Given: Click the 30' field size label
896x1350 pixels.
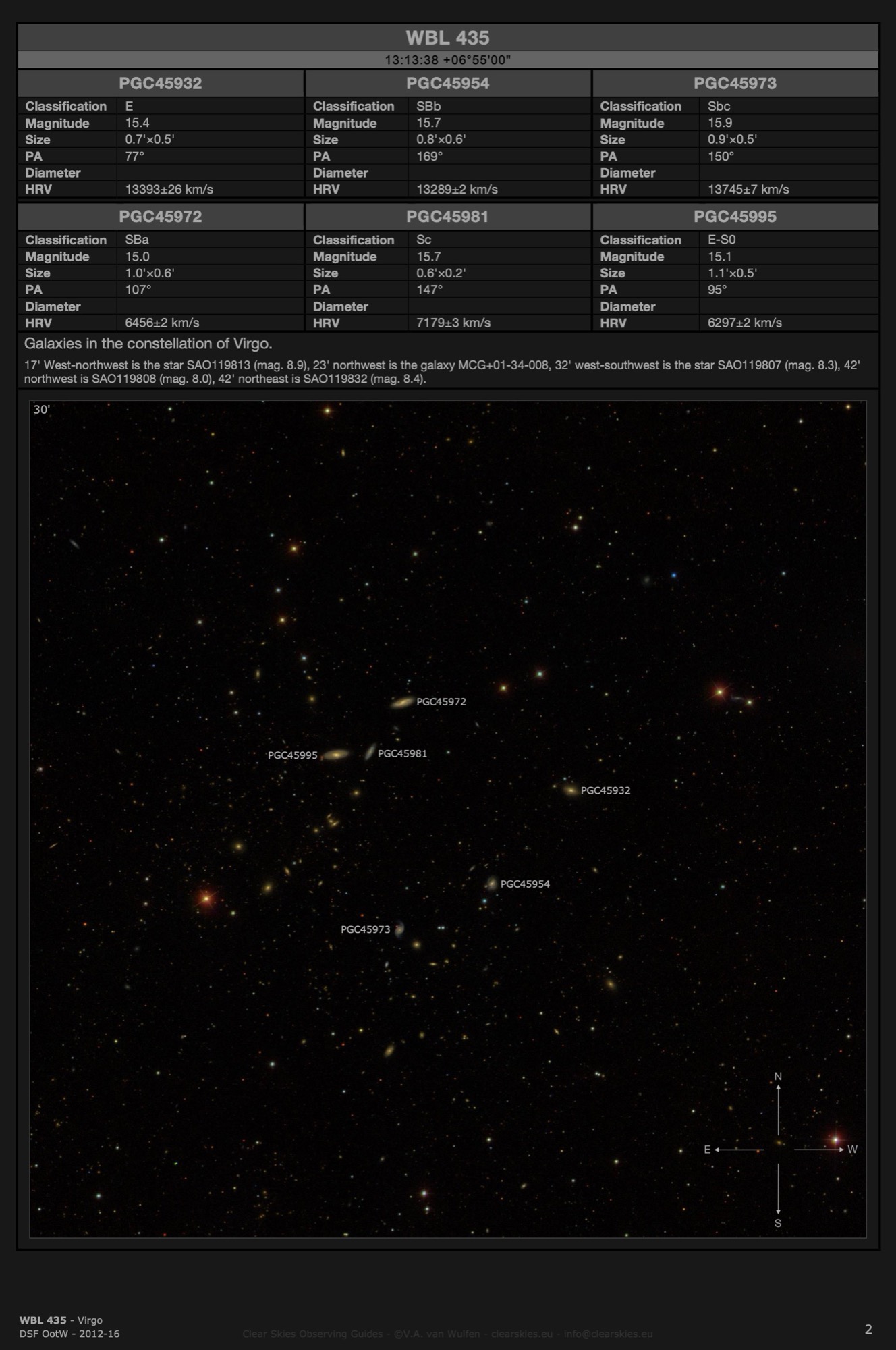Looking at the screenshot, I should [x=42, y=410].
